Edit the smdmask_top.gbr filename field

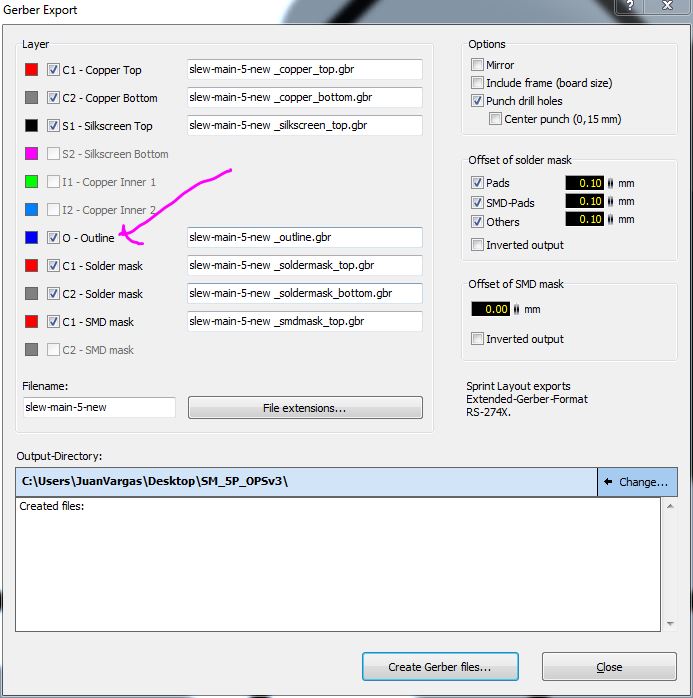pyautogui.click(x=304, y=321)
